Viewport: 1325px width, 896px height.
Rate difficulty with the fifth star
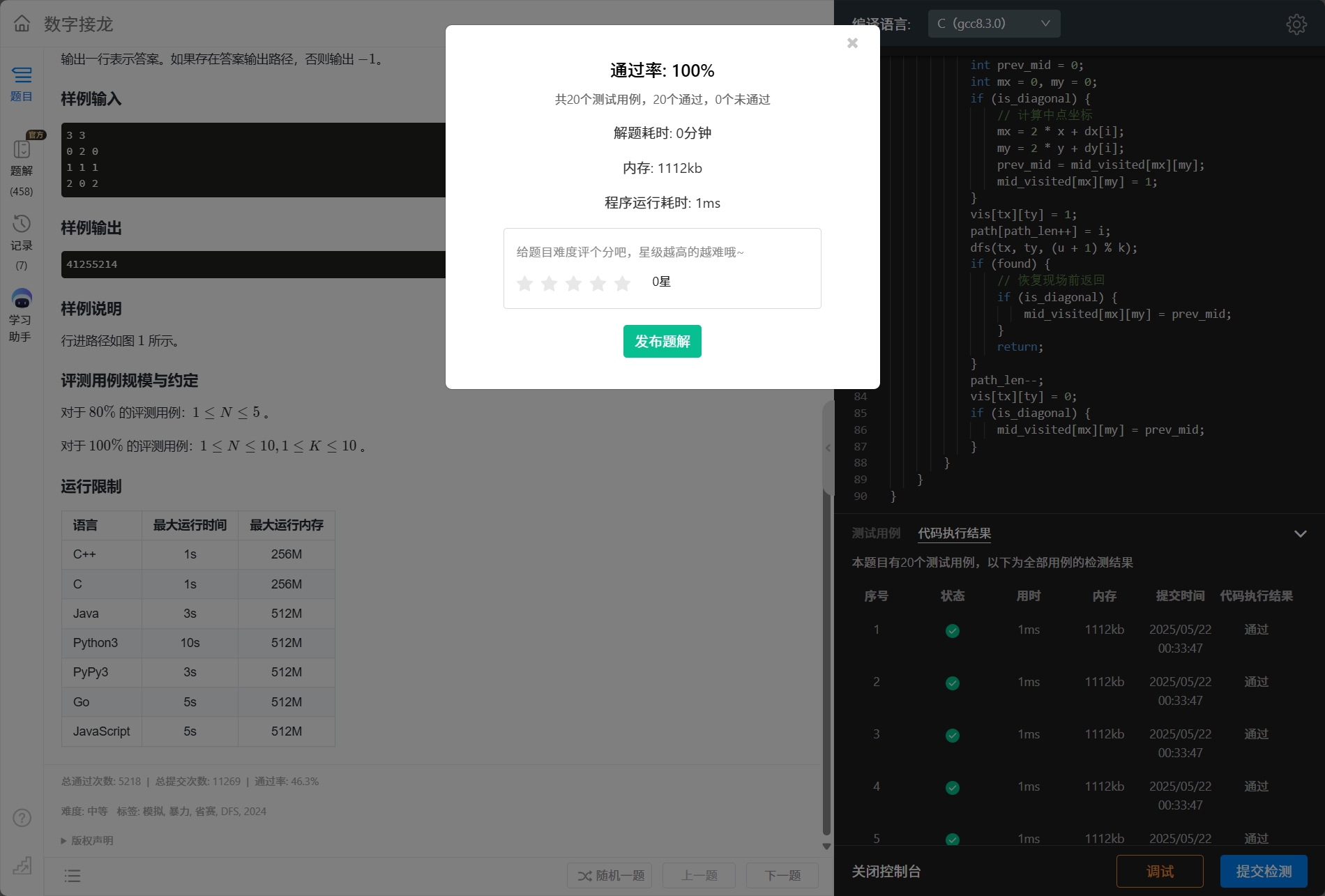click(x=622, y=282)
